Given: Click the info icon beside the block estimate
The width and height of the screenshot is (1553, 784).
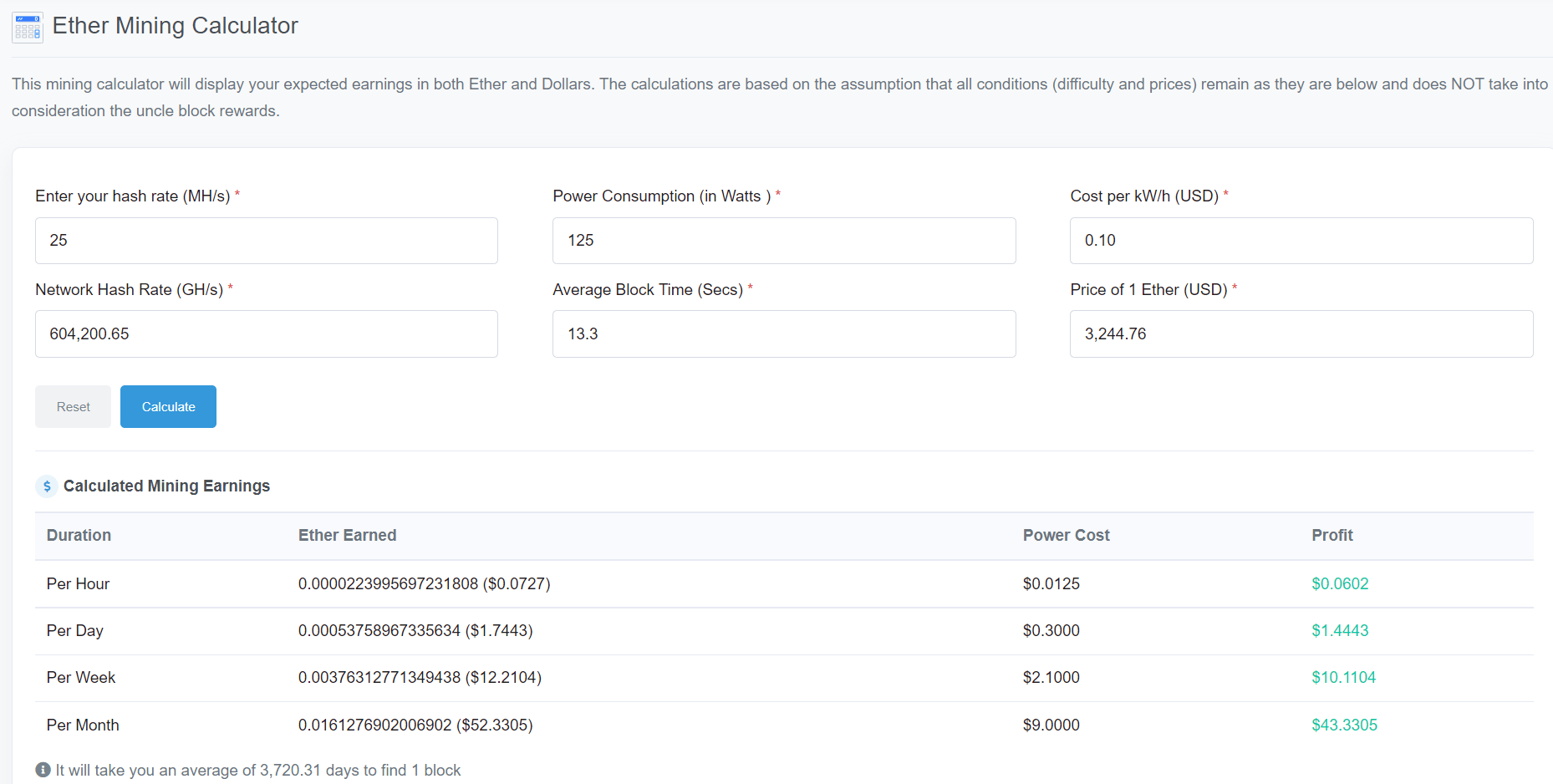Looking at the screenshot, I should [x=43, y=770].
